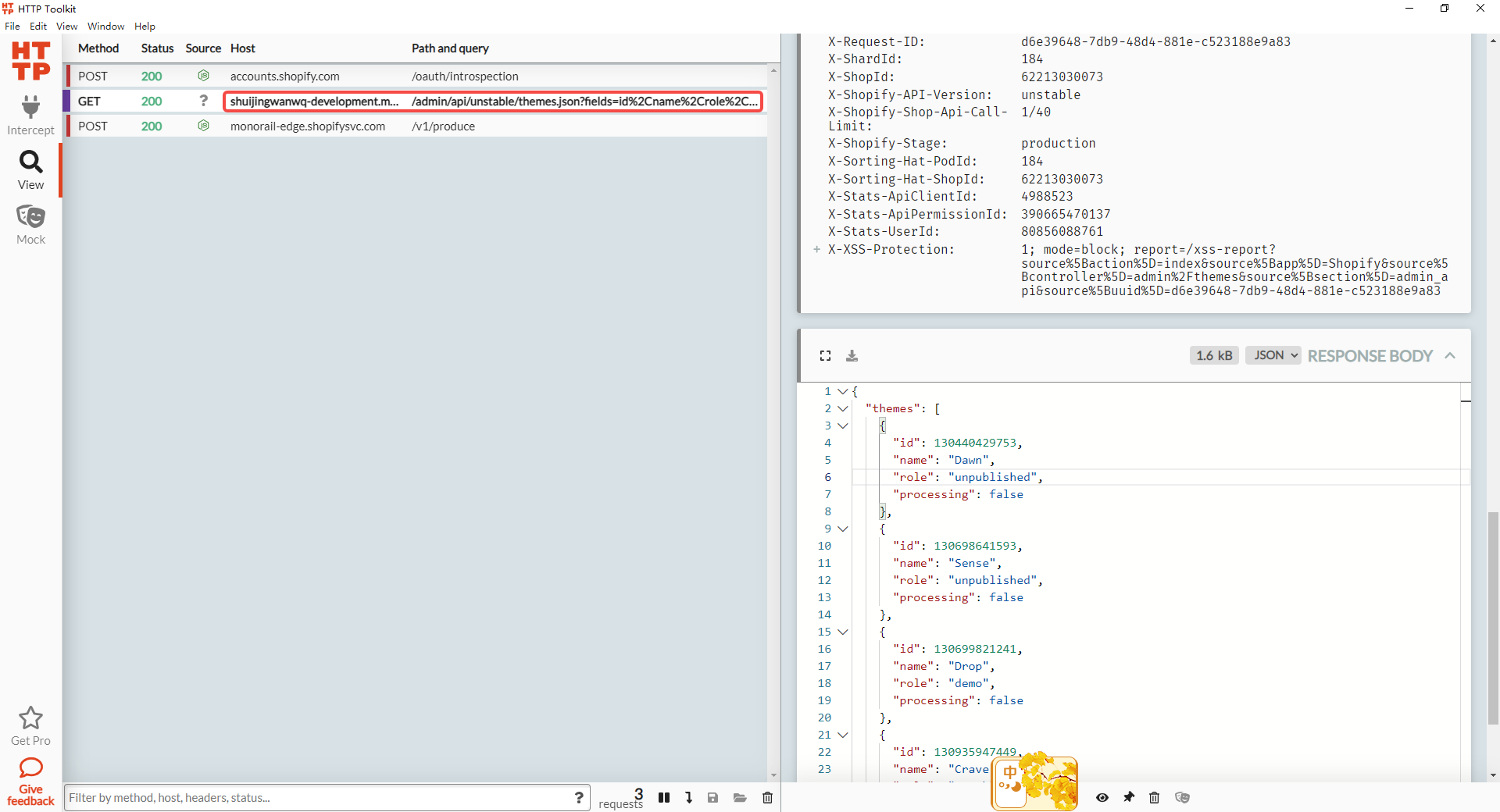Collapse the Response Body section
Image resolution: width=1500 pixels, height=812 pixels.
point(1450,355)
